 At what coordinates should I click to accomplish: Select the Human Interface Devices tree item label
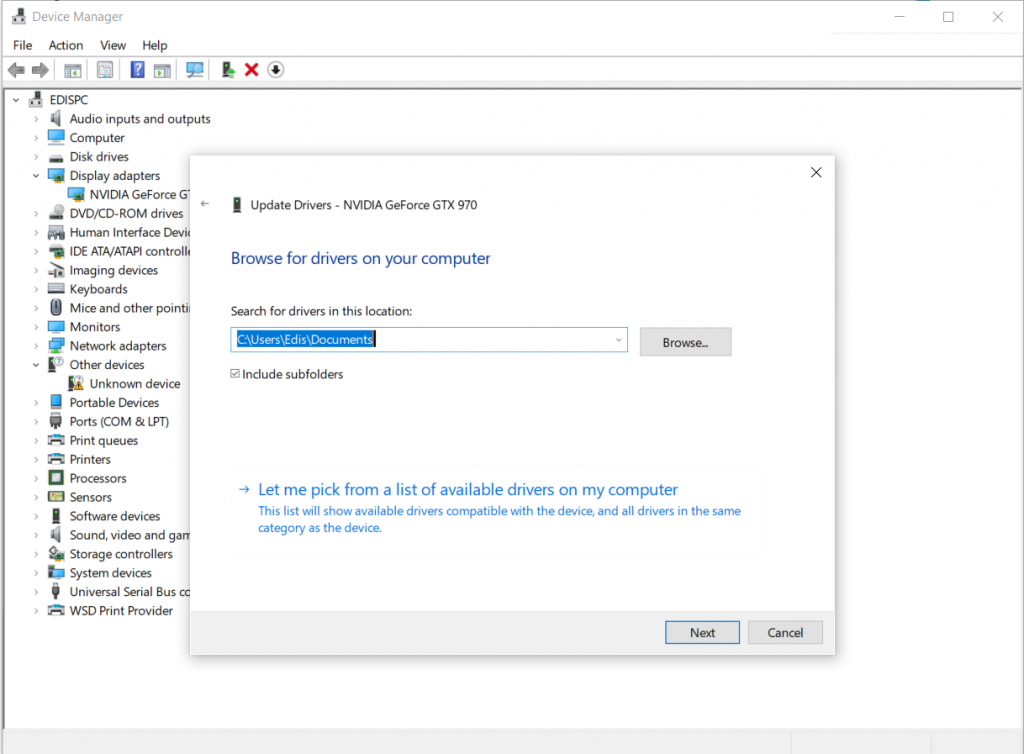(129, 232)
